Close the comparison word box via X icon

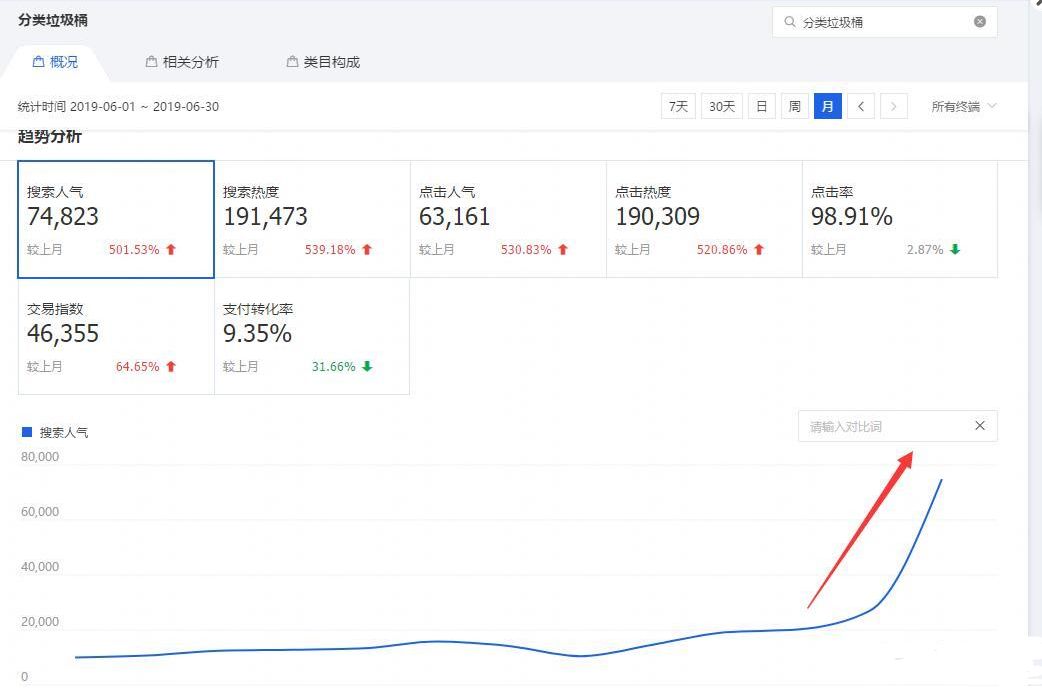(x=979, y=425)
